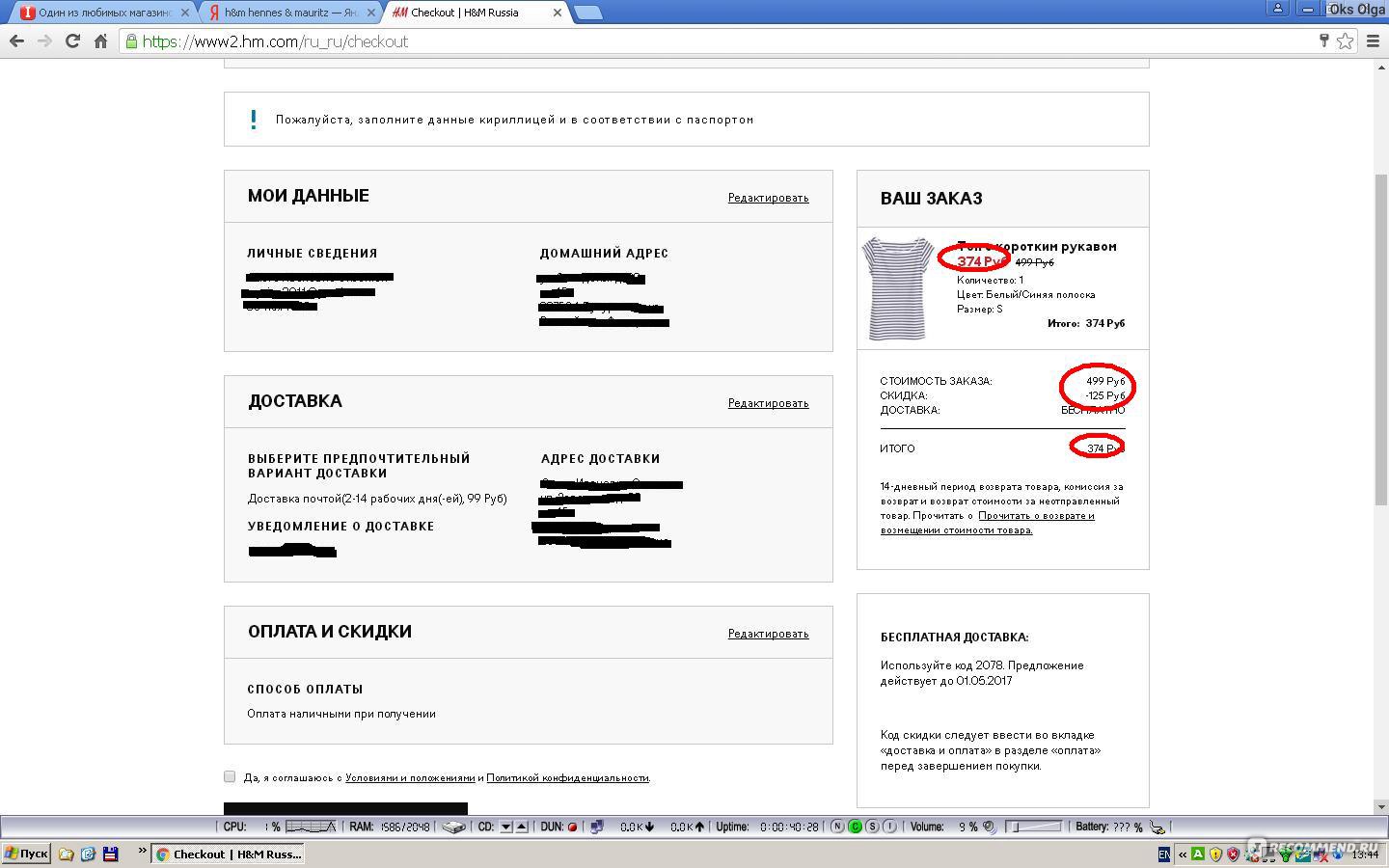Click the black order submit button
The image size is (1389, 868).
(345, 808)
